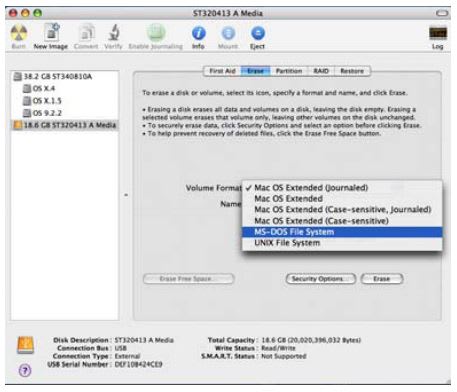Viewport: 457px width, 392px height.
Task: Click the green zoom window button
Action: click(38, 13)
